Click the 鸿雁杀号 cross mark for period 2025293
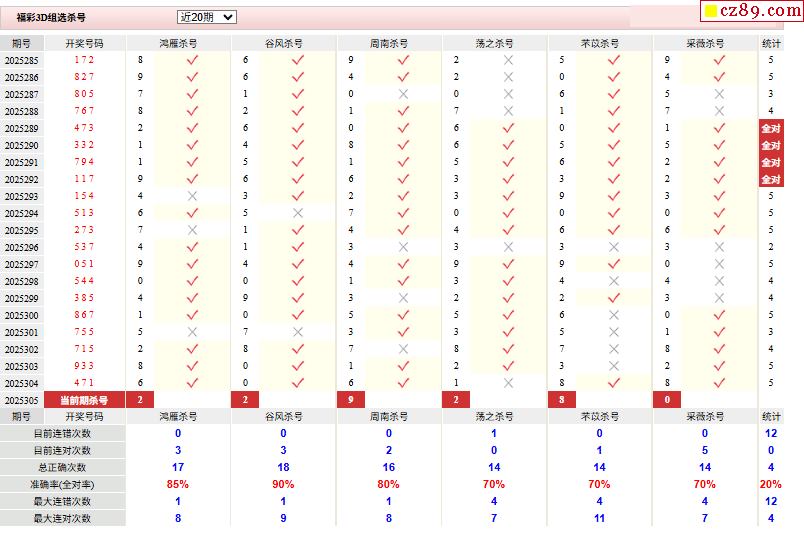The height and width of the screenshot is (533, 804). 193,196
